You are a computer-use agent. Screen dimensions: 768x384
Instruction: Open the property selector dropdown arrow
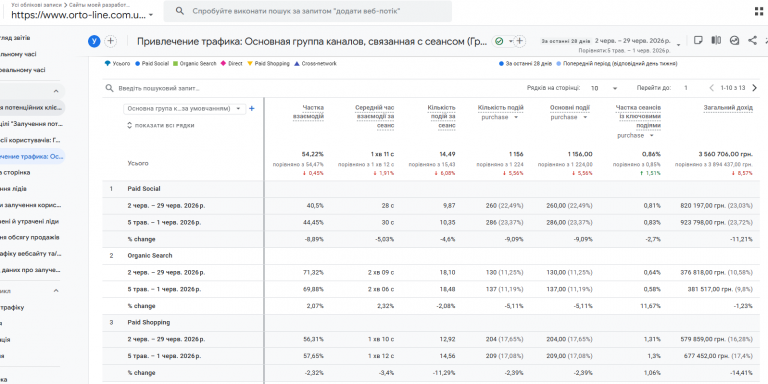click(x=151, y=15)
